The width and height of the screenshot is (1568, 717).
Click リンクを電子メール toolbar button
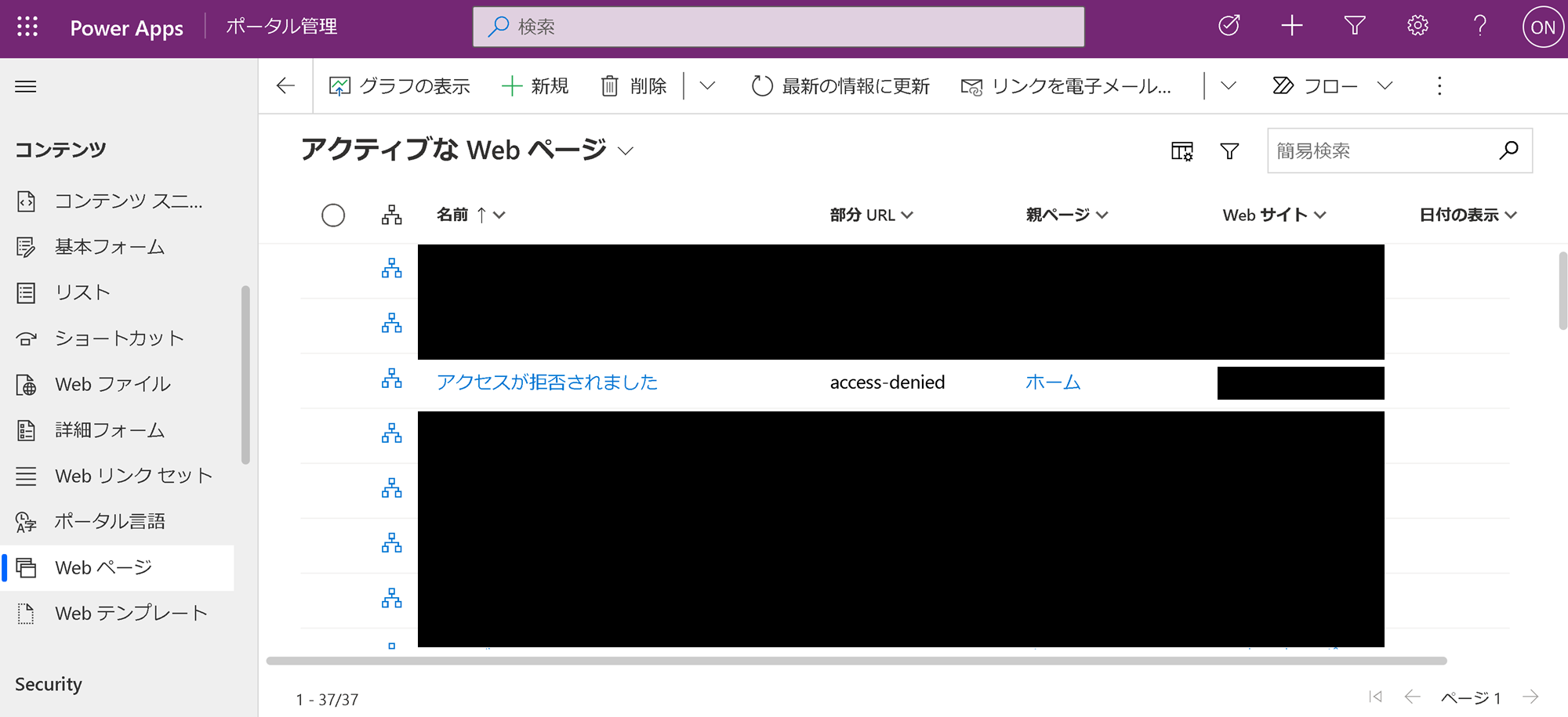[x=1066, y=86]
